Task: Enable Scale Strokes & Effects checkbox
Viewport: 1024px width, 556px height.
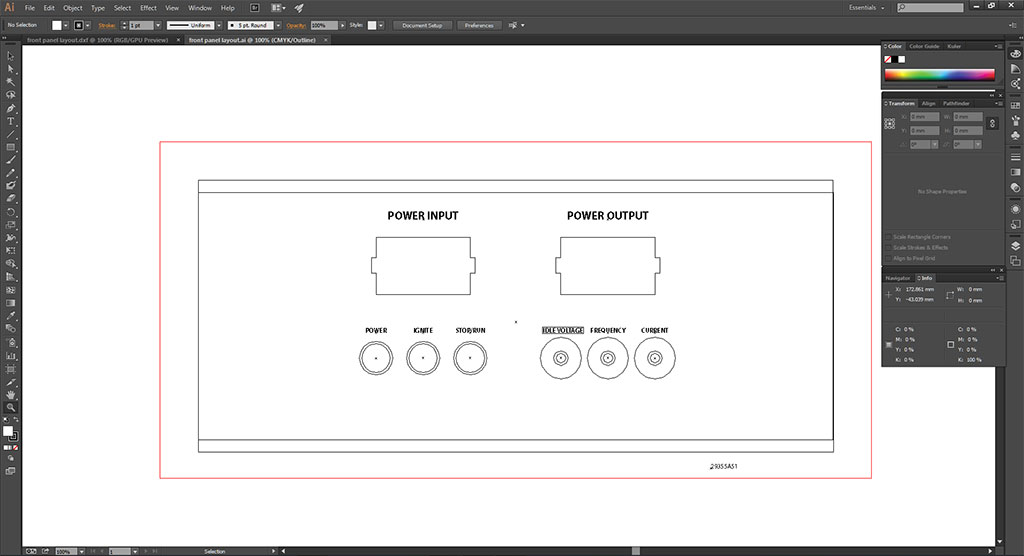Action: click(888, 248)
